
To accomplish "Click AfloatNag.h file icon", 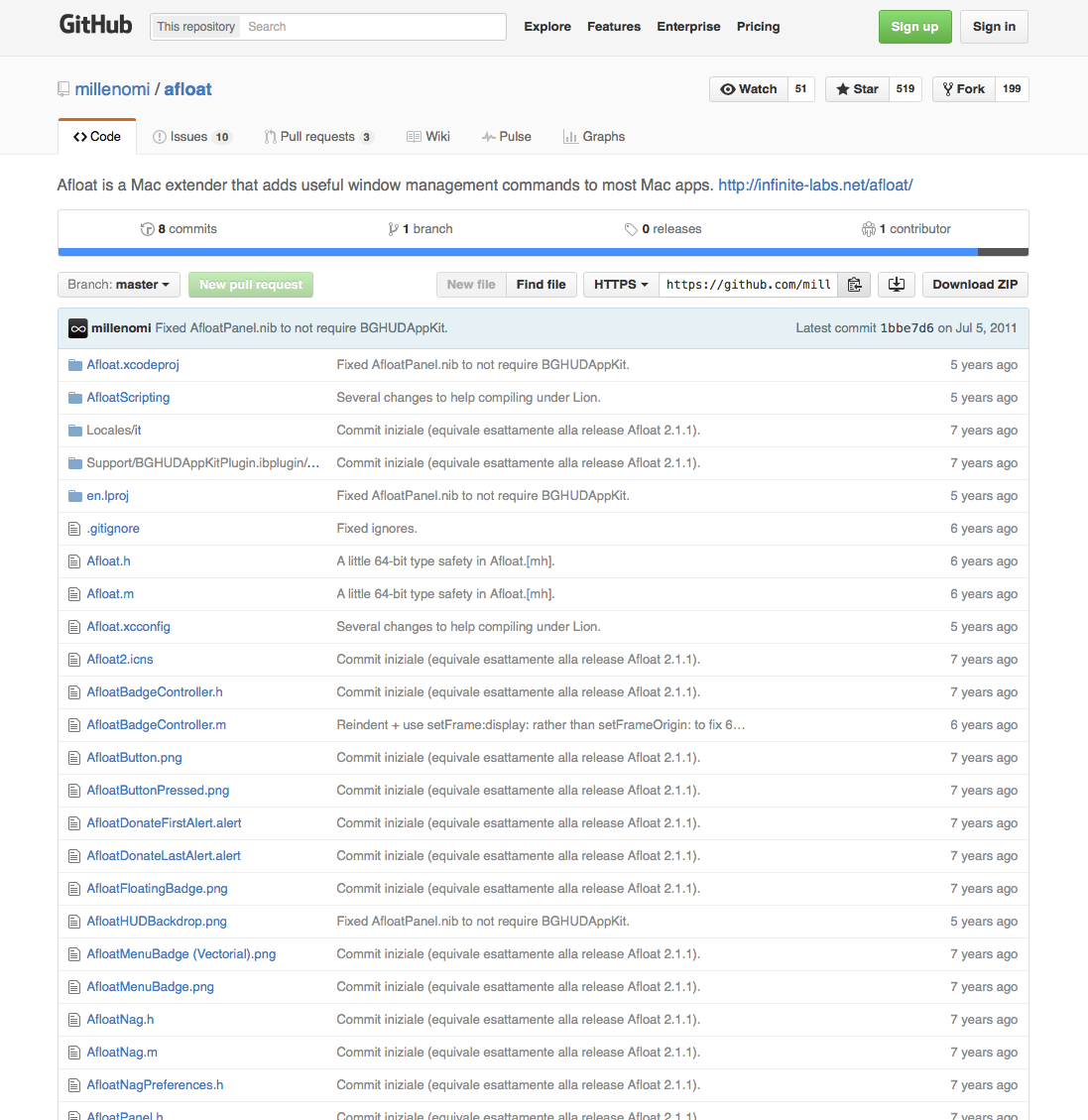I will pos(74,1019).
